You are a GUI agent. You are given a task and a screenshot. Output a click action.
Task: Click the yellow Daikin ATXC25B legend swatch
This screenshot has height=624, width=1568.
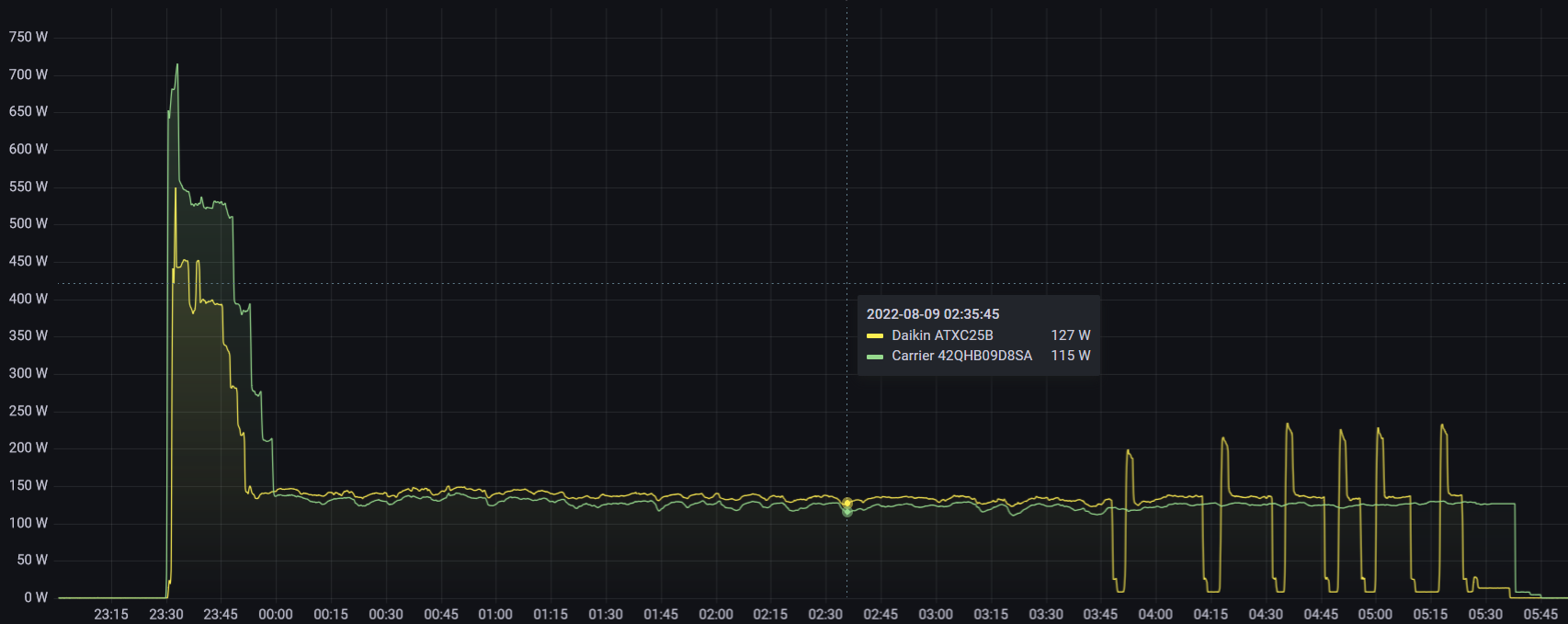pos(875,335)
